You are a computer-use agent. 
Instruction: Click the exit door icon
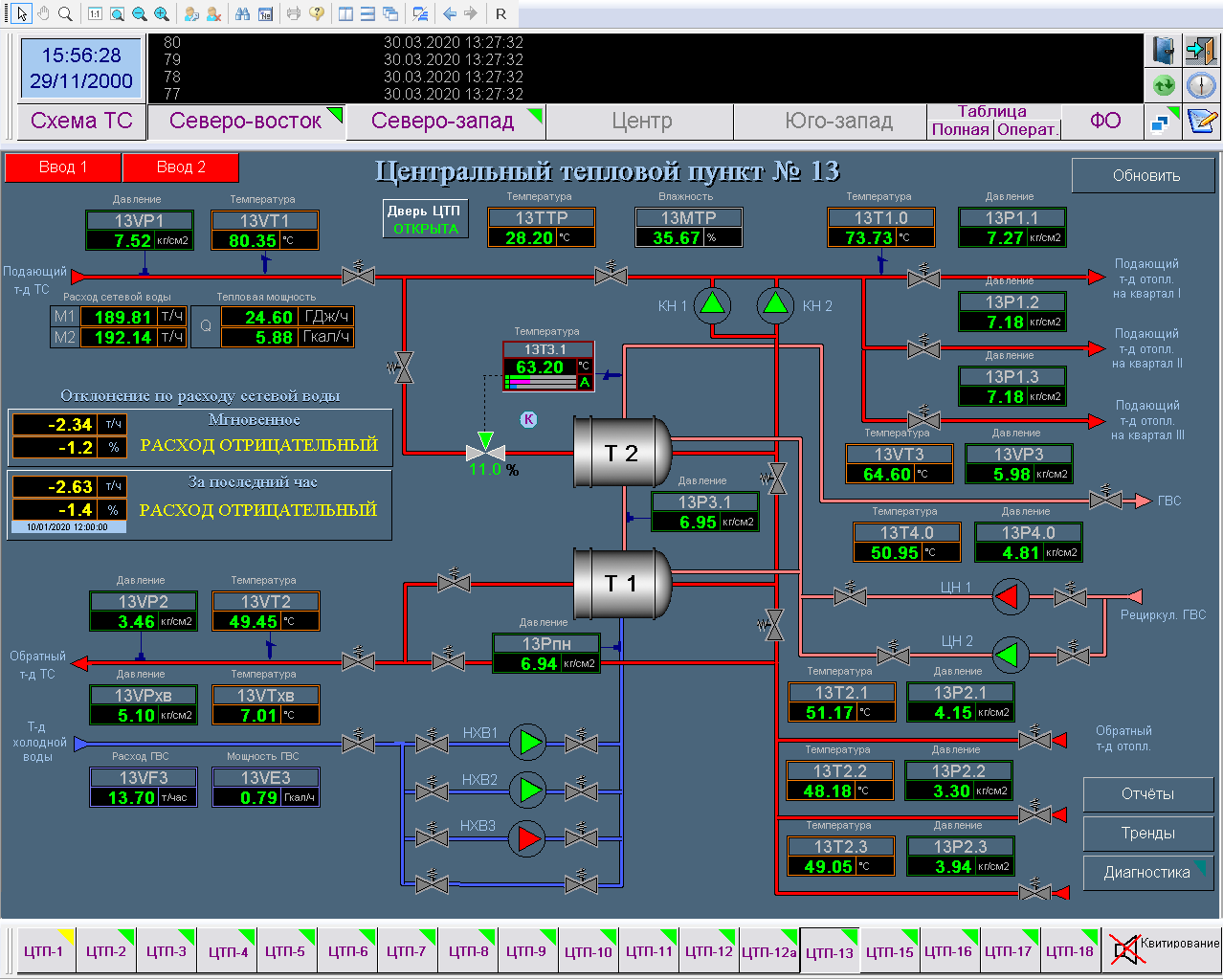(x=1201, y=50)
